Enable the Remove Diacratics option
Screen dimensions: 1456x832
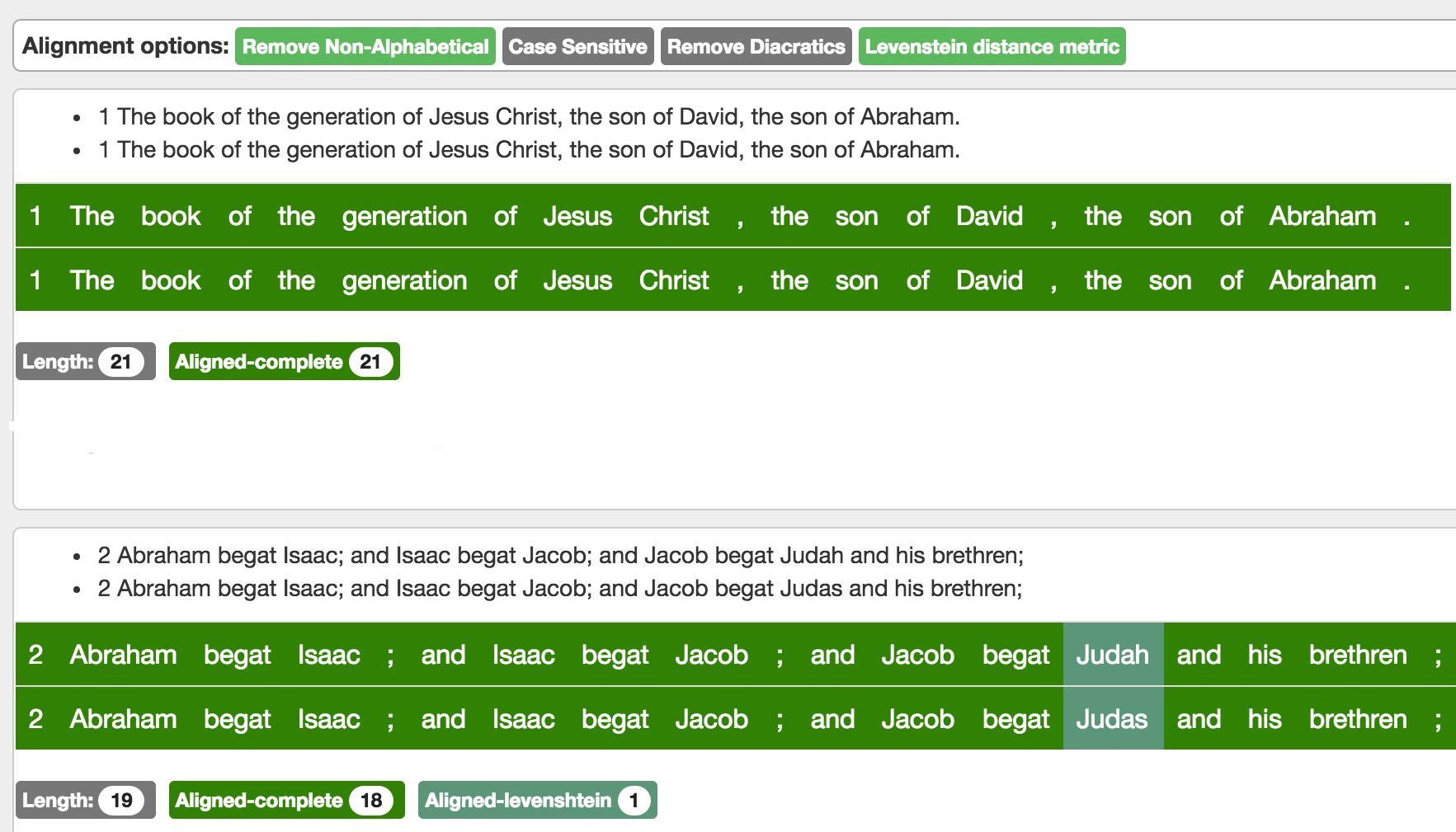[756, 46]
